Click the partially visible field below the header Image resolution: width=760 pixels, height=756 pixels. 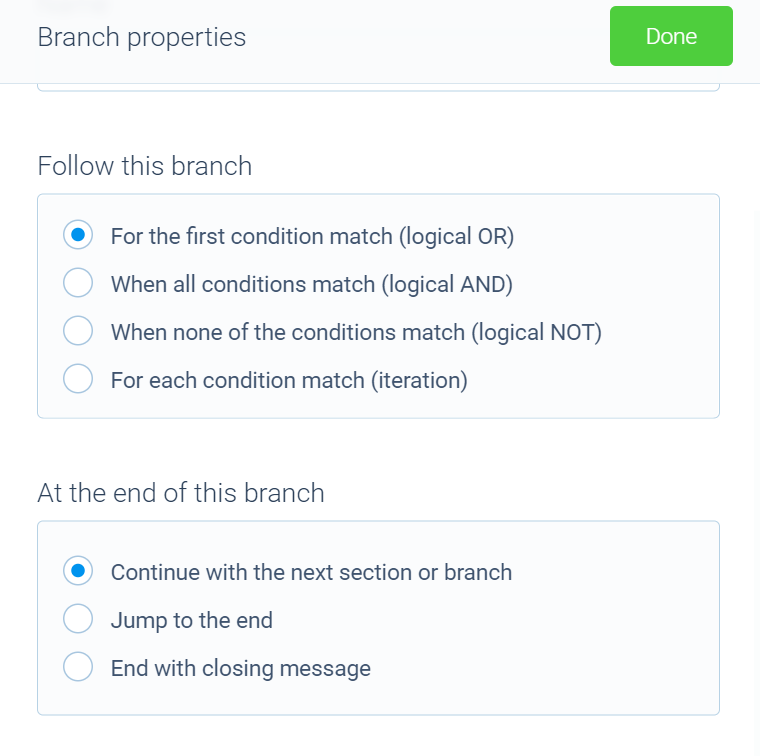click(x=379, y=87)
